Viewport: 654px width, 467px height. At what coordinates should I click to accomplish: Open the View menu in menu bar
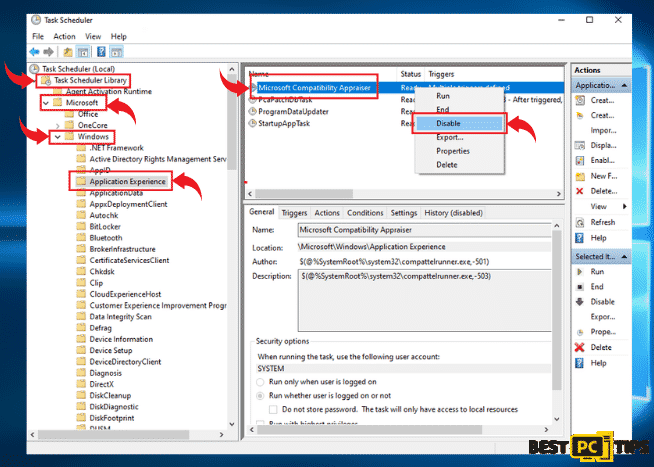pos(93,36)
